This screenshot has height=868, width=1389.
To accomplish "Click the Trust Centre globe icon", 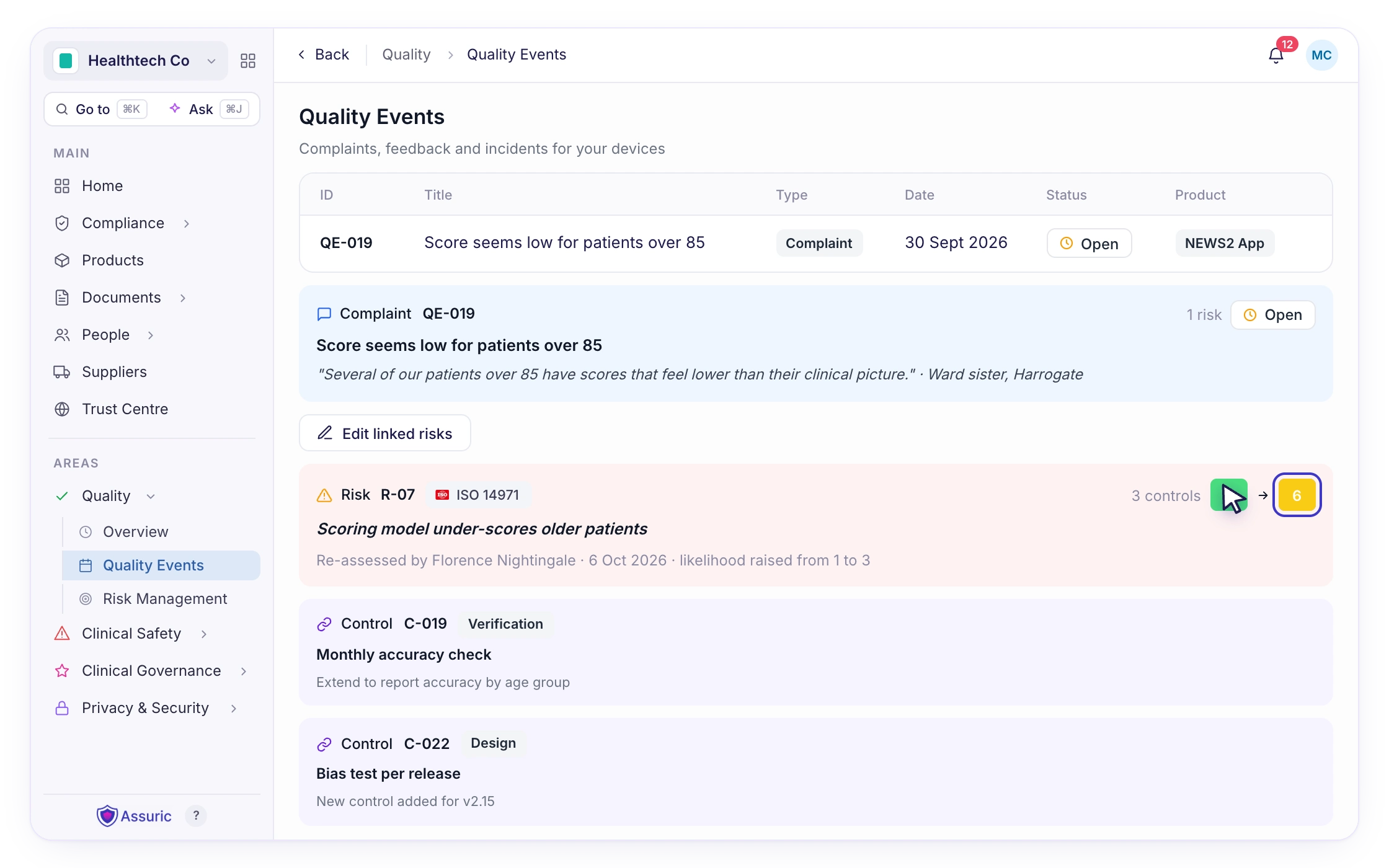I will (x=62, y=409).
